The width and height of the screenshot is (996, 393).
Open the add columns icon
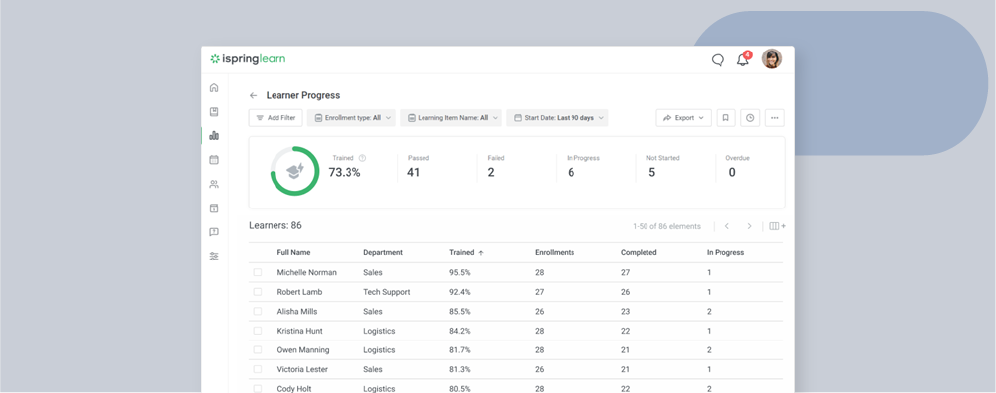click(x=777, y=226)
